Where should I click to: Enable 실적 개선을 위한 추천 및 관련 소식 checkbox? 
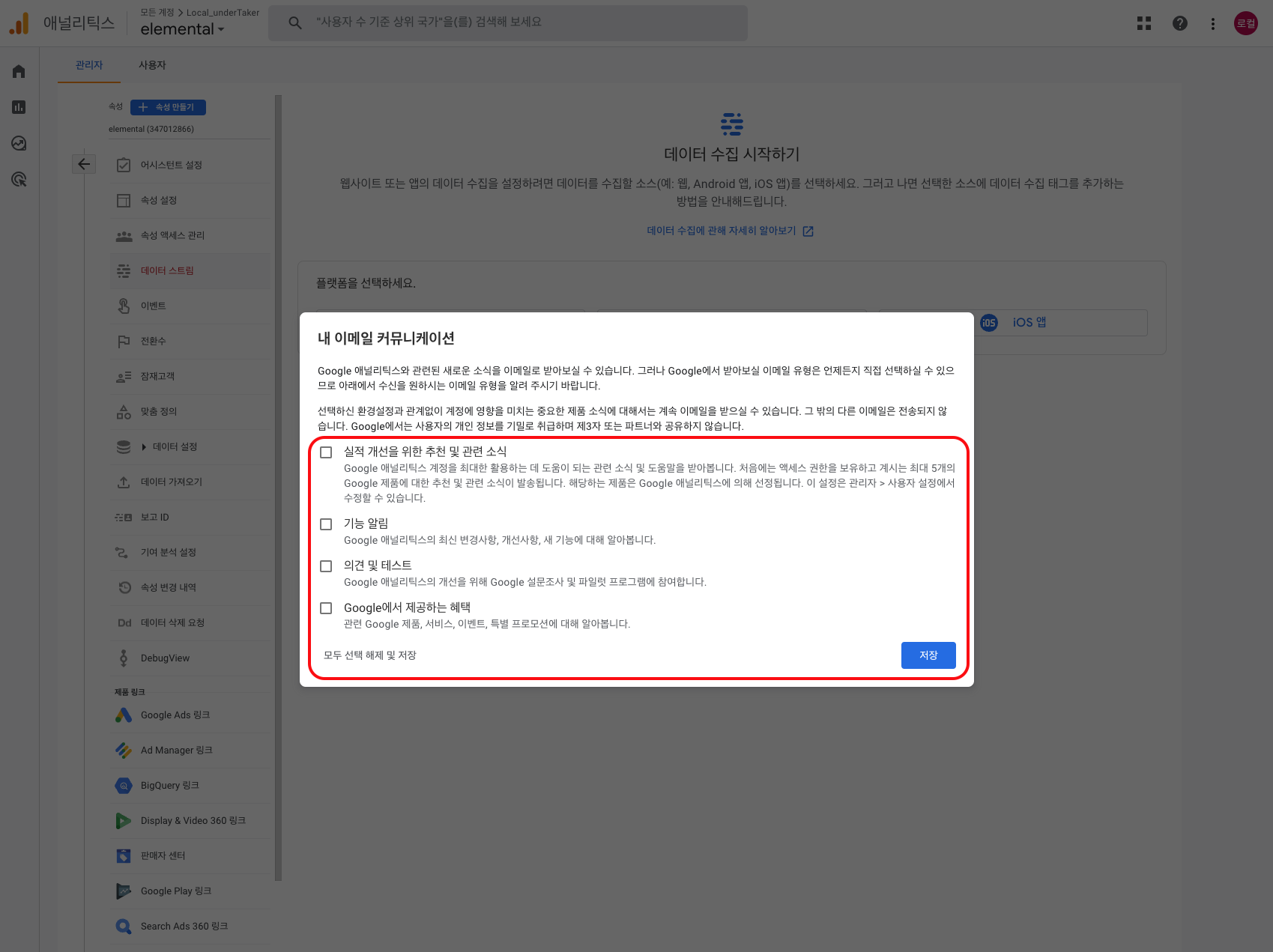326,452
